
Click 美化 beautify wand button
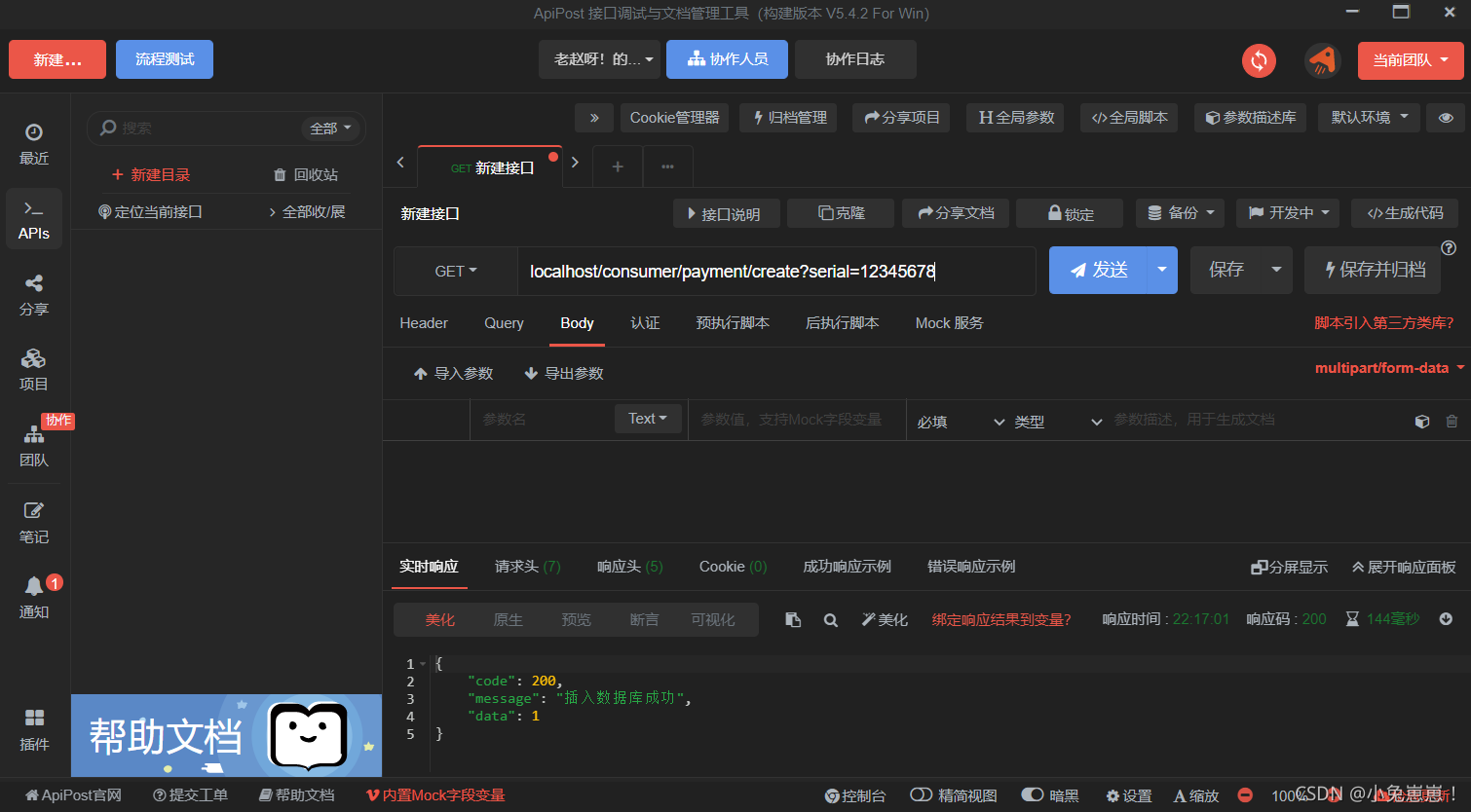pos(885,619)
